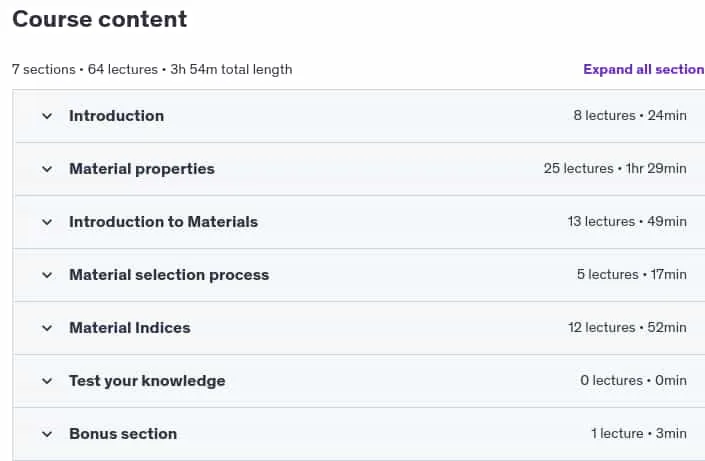The height and width of the screenshot is (461, 705).
Task: Expand the Introduction section chevron
Action: point(47,116)
